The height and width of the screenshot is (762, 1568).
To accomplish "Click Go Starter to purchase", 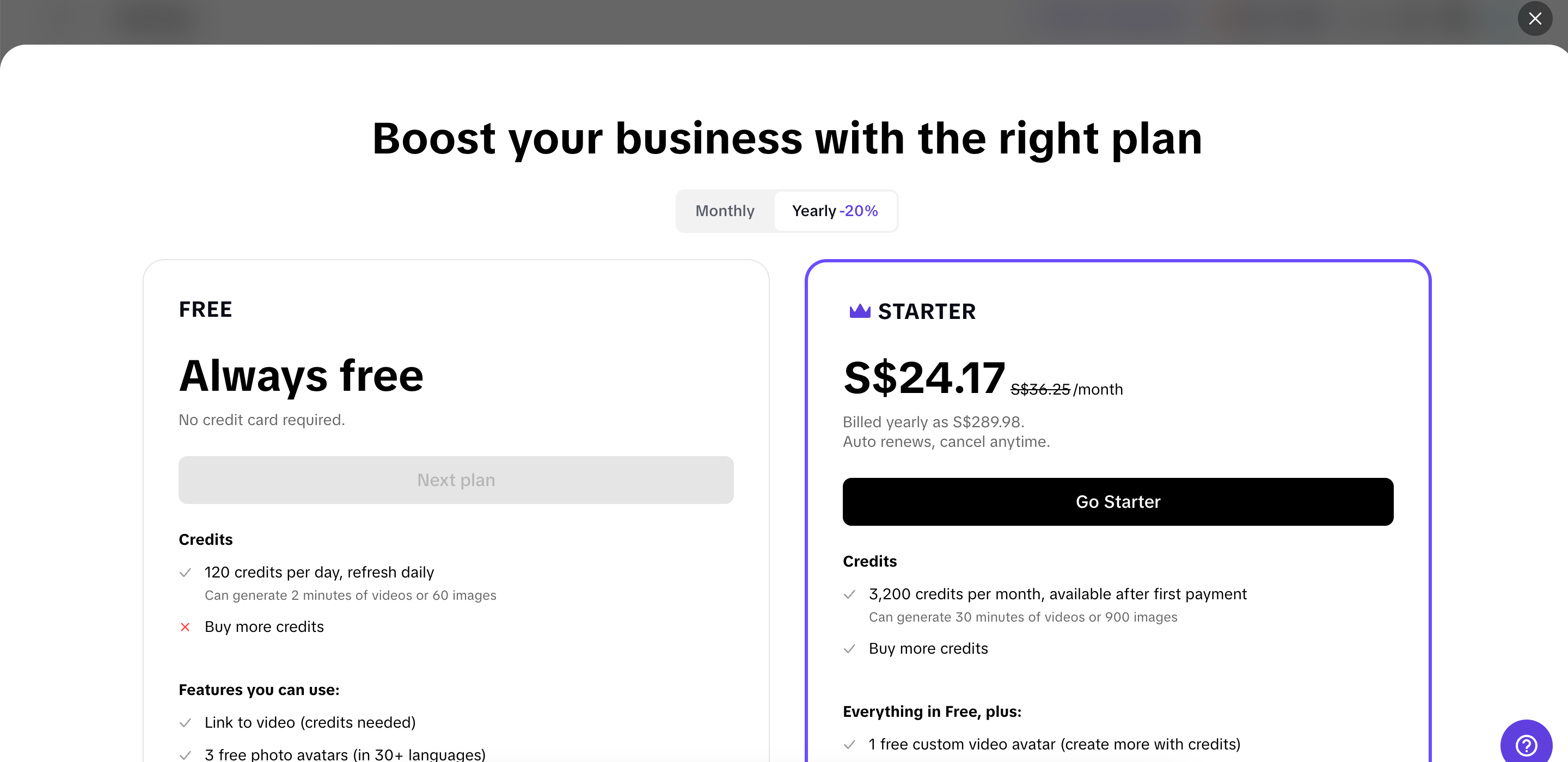I will (x=1118, y=501).
